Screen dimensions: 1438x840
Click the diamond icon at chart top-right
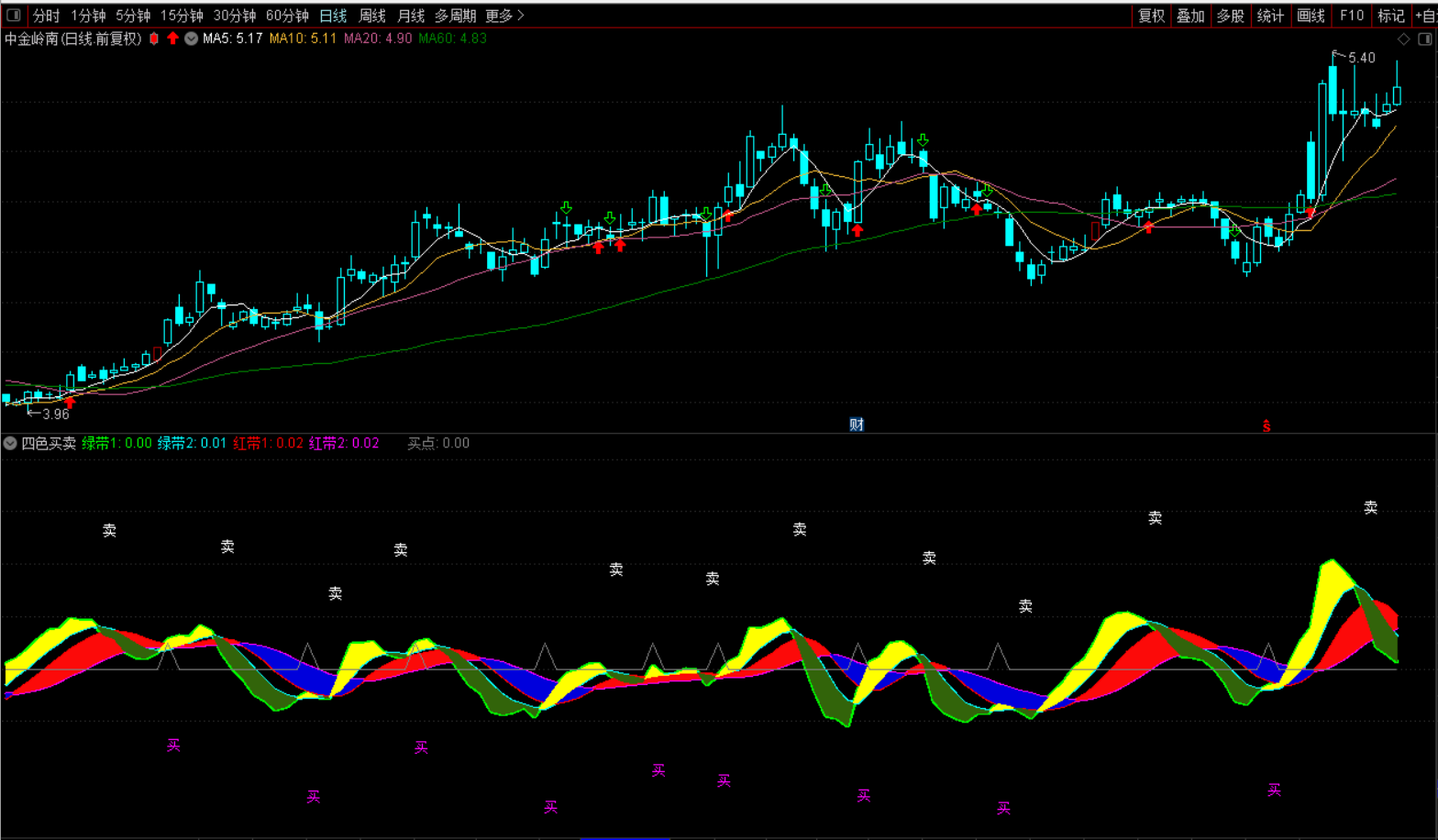(1403, 39)
